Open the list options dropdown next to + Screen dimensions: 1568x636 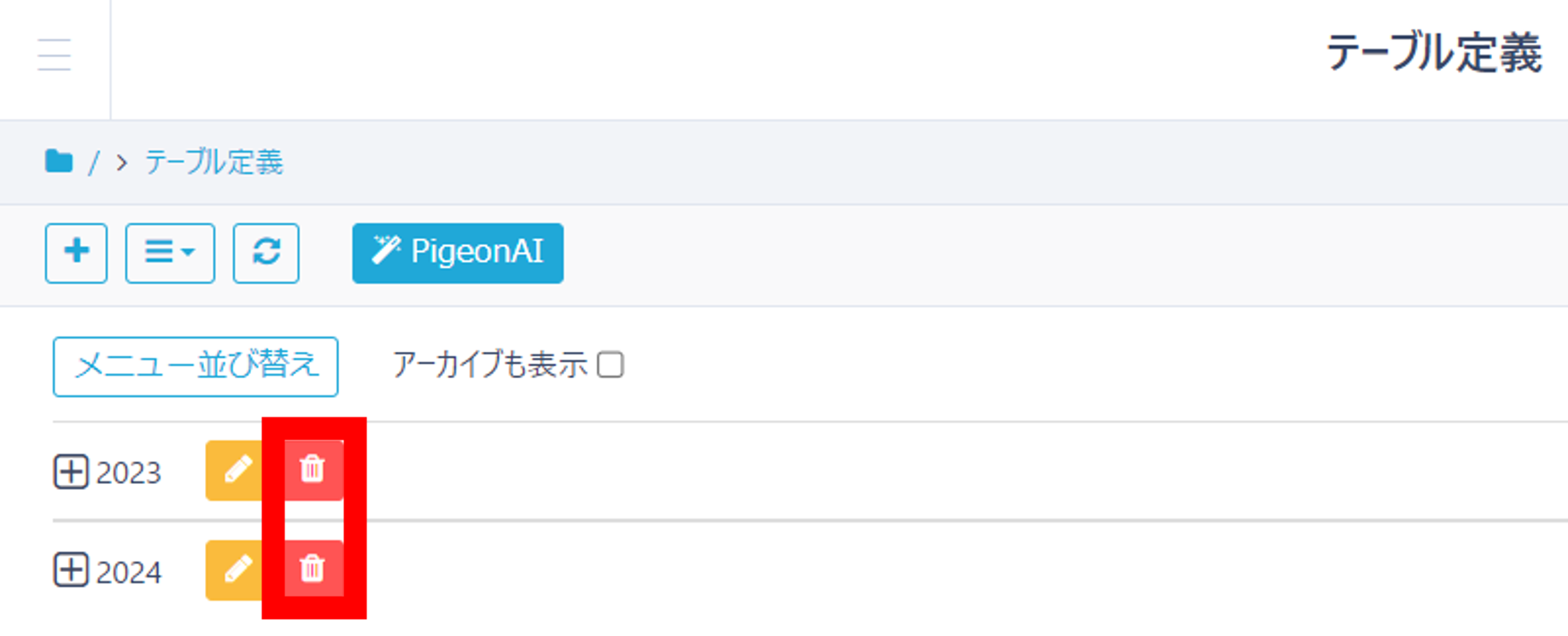tap(169, 253)
